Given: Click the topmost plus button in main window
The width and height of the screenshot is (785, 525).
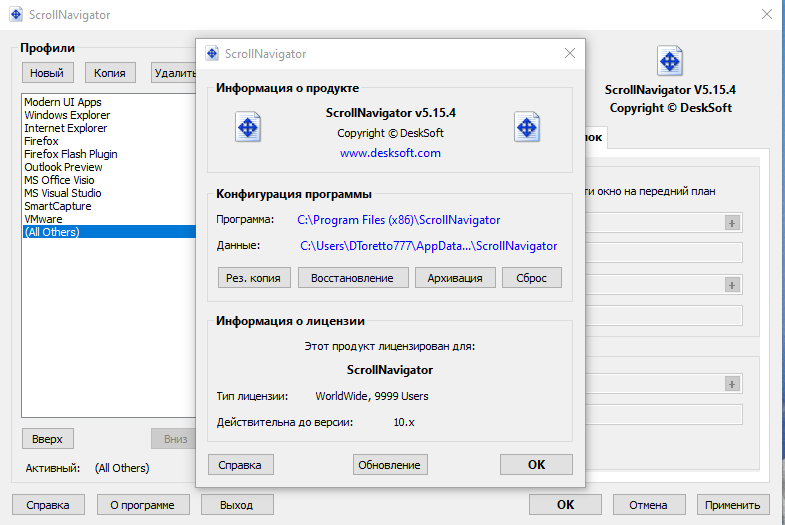Looking at the screenshot, I should [x=732, y=223].
